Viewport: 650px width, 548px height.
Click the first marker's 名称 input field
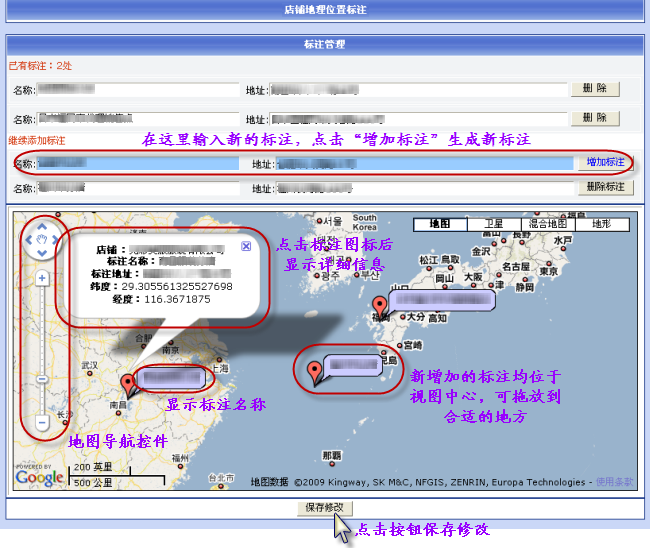137,90
